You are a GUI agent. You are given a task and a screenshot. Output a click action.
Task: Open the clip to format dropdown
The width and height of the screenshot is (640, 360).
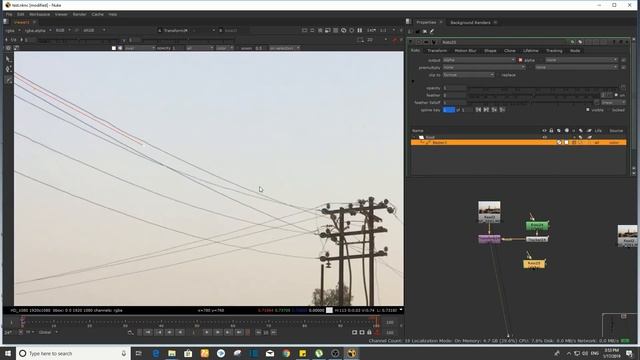coord(469,75)
